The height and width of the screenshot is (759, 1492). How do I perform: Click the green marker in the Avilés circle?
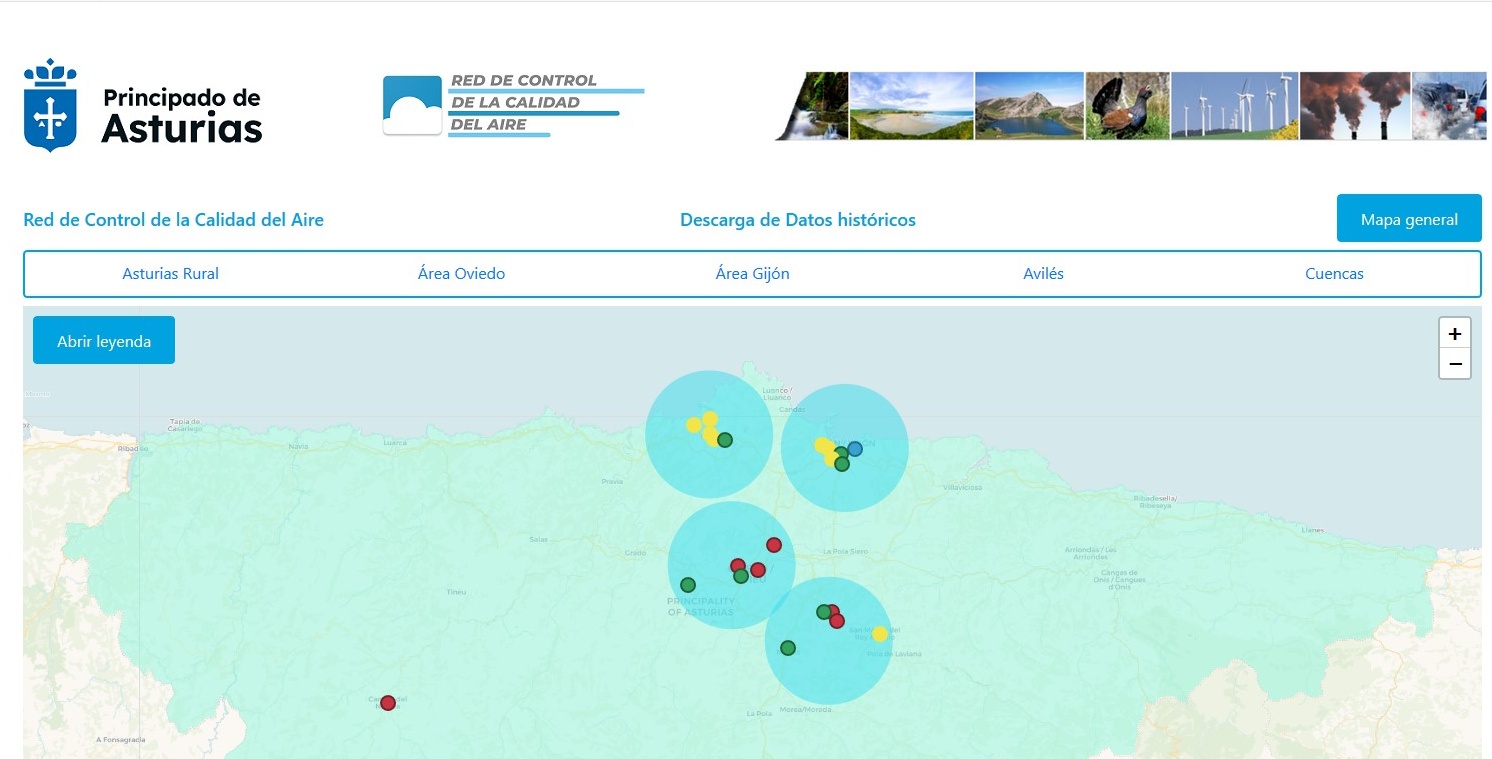[x=725, y=440]
